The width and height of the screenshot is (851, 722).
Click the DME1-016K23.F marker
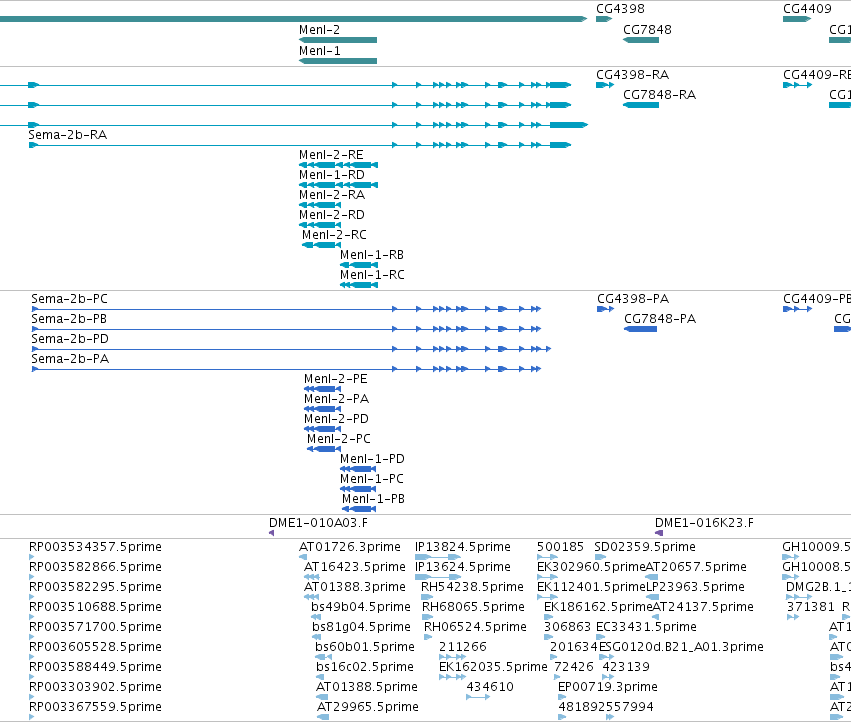(x=659, y=533)
